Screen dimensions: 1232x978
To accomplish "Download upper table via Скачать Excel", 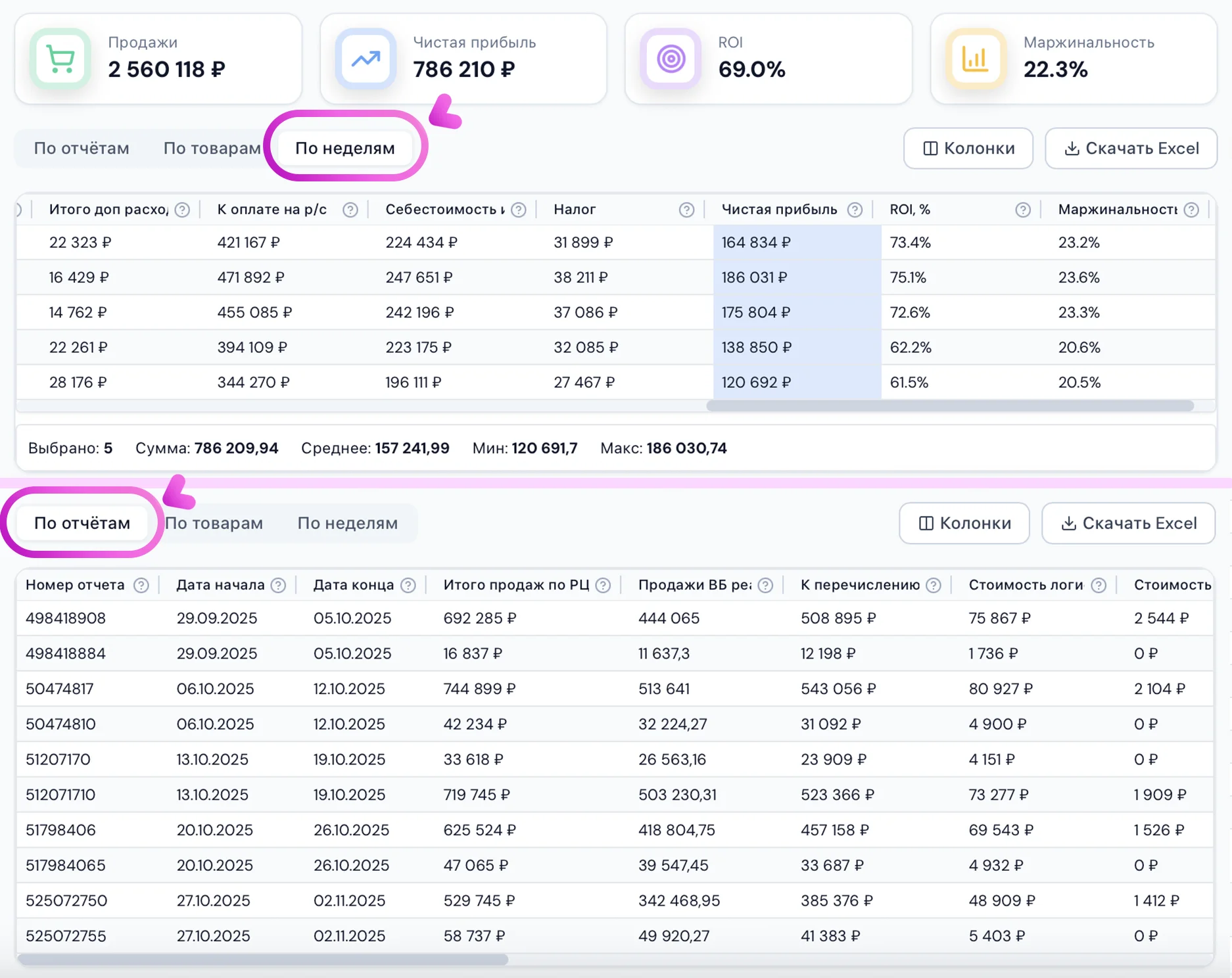I will pos(1131,149).
